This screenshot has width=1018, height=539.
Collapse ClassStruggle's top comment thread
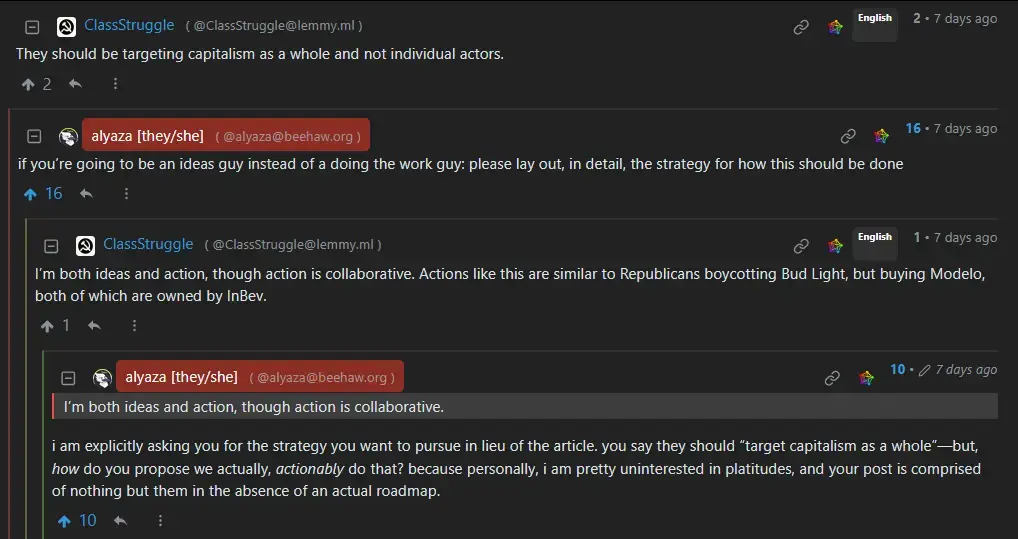32,27
